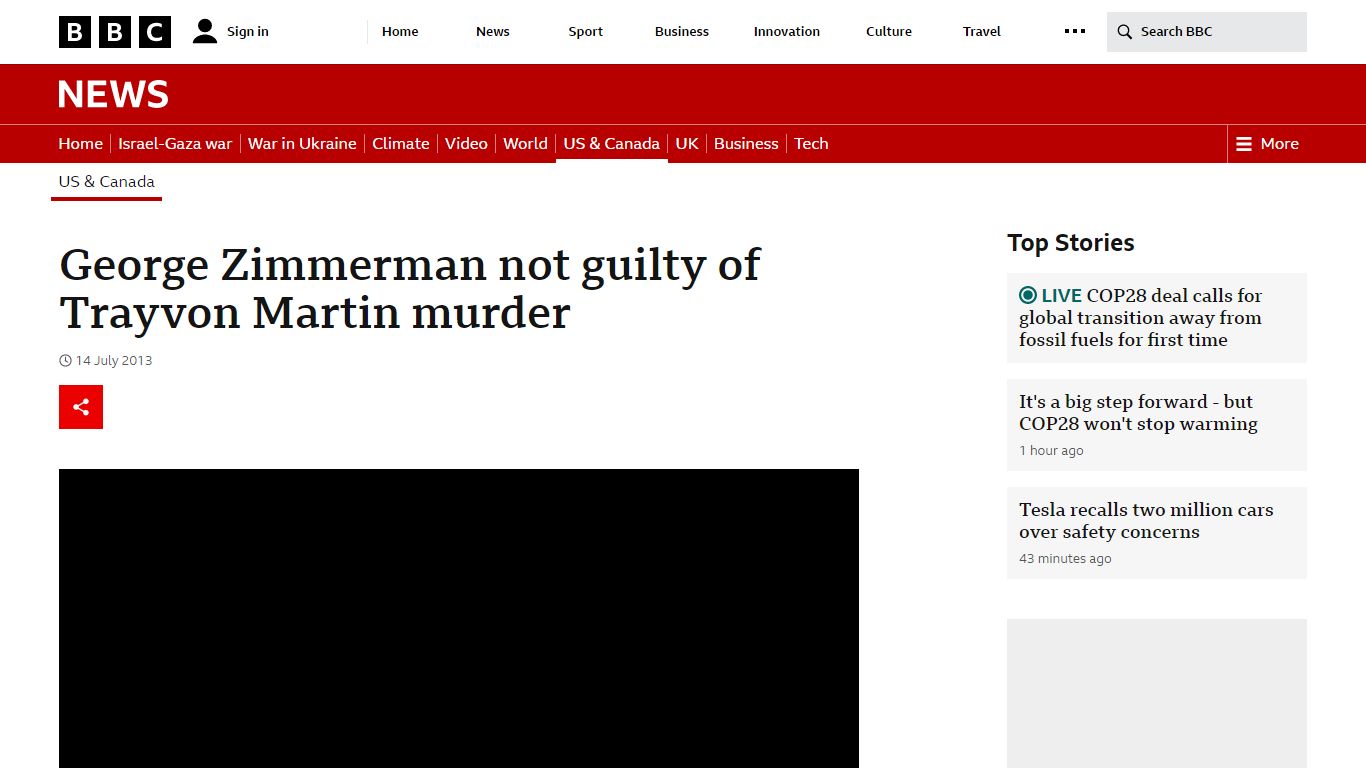Click the Top Stories heading

tap(1071, 243)
